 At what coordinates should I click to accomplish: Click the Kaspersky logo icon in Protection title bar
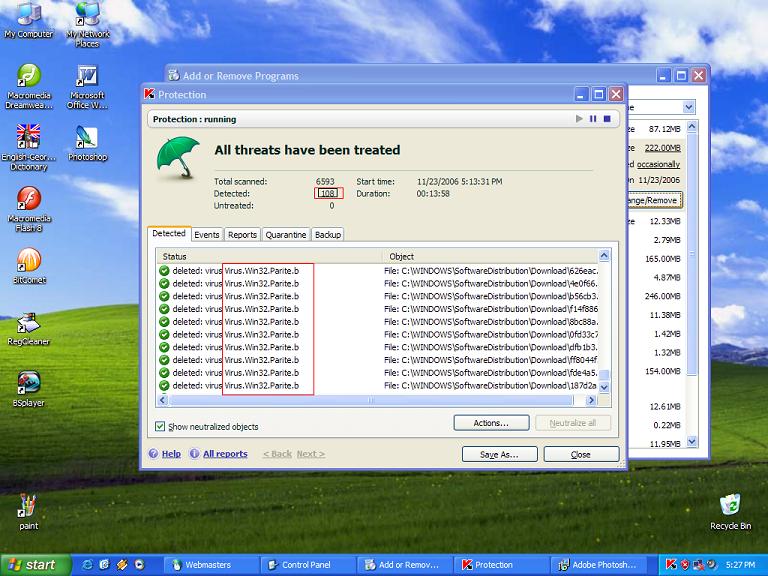(149, 94)
